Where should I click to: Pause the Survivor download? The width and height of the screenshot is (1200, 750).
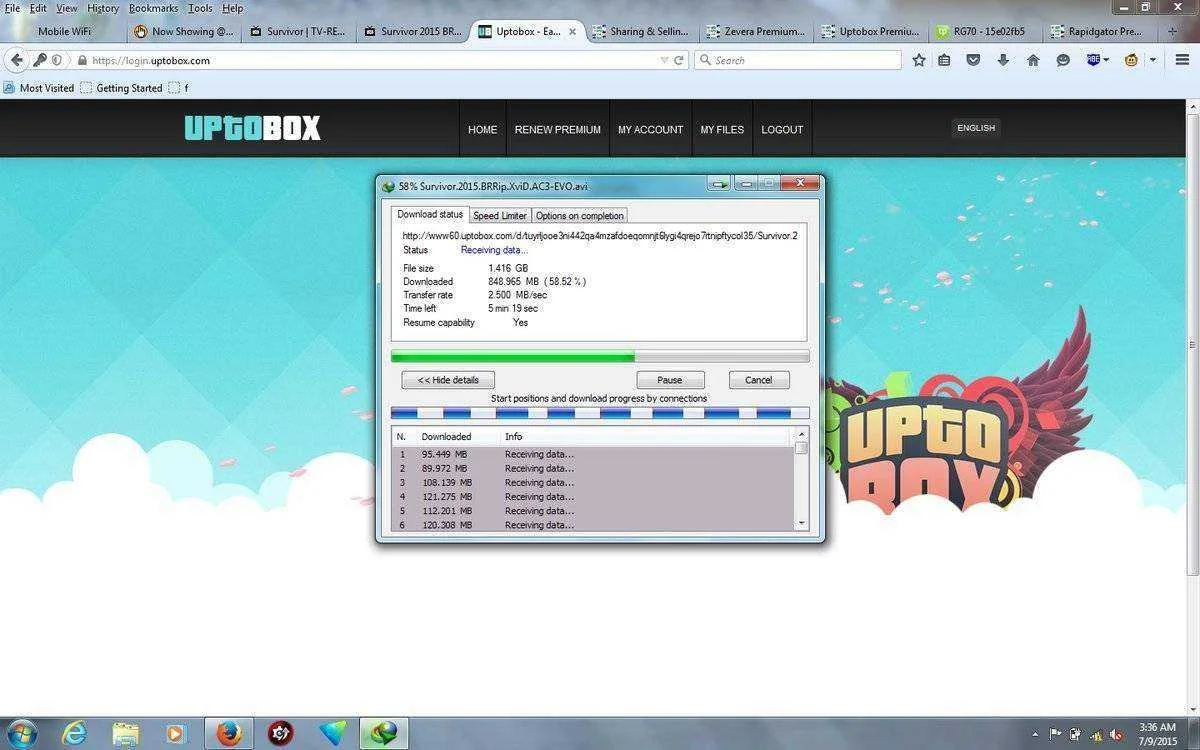click(x=670, y=380)
